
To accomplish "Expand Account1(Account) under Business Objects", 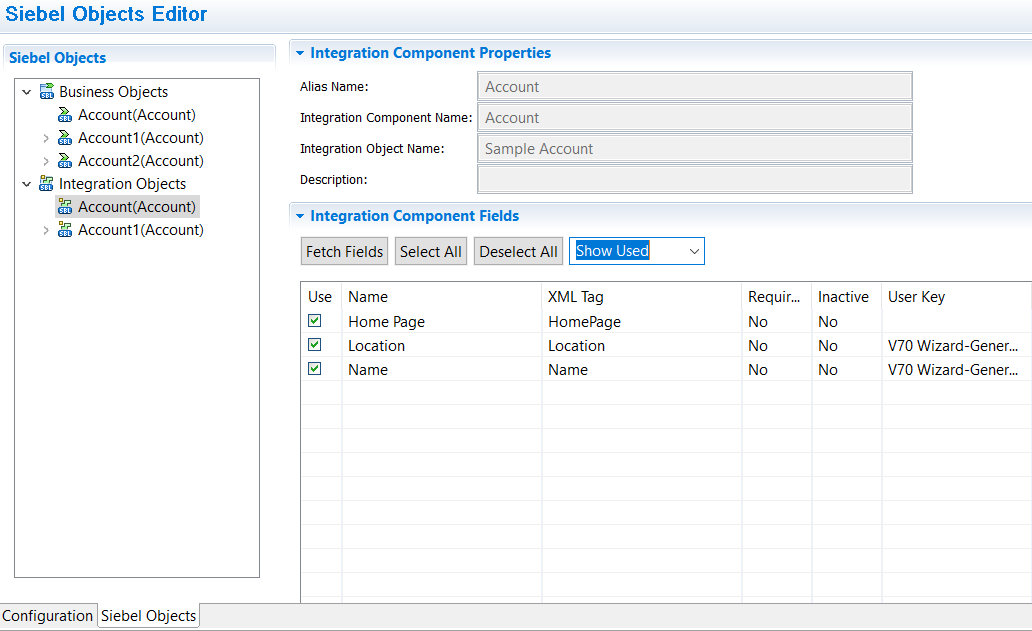I will click(x=45, y=138).
